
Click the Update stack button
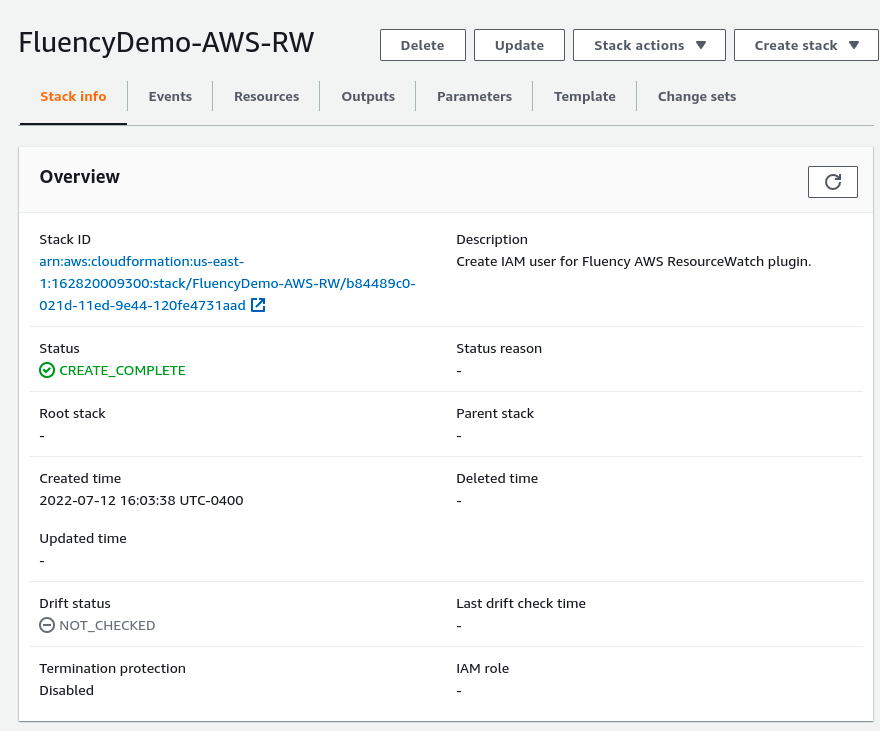pos(519,45)
